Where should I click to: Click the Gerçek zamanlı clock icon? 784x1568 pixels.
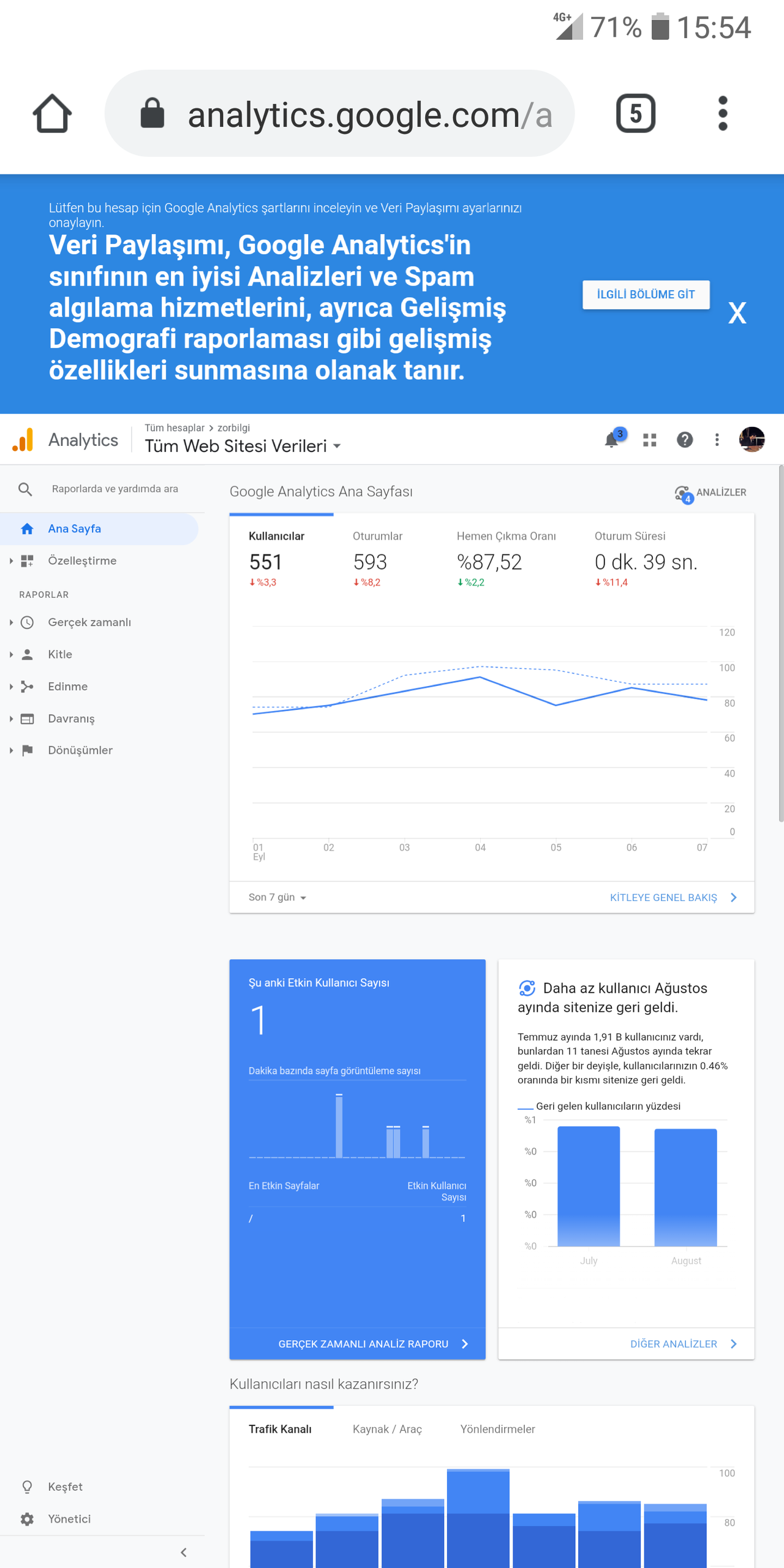click(x=27, y=622)
